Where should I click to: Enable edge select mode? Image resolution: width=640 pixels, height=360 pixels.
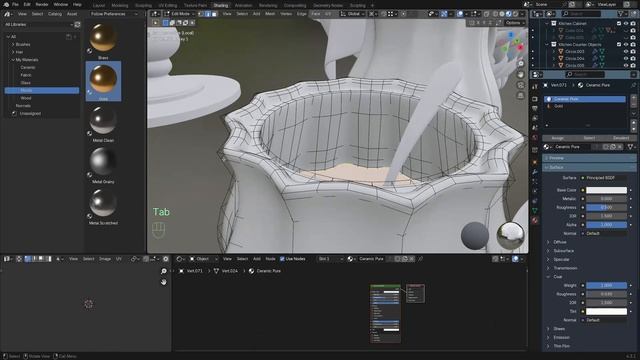[x=207, y=14]
